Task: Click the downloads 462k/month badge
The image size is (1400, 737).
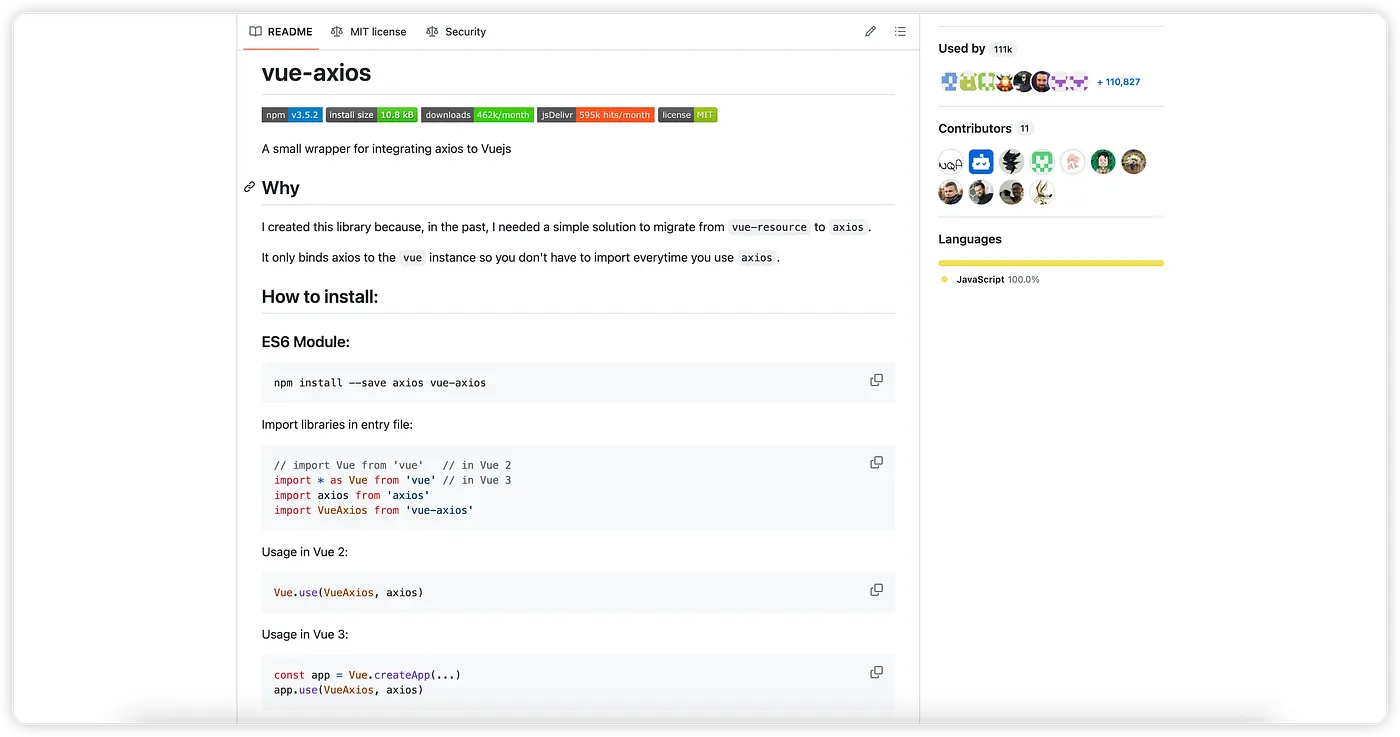Action: point(477,115)
